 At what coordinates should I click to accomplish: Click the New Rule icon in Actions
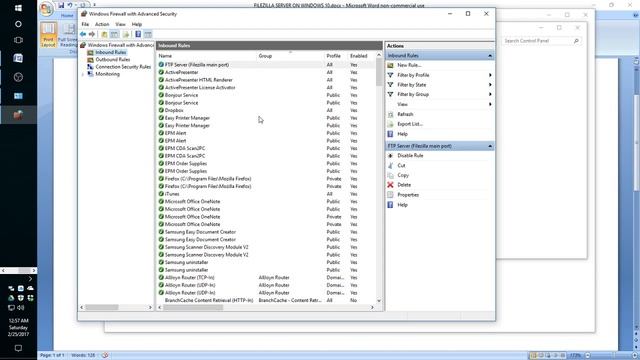coord(391,65)
